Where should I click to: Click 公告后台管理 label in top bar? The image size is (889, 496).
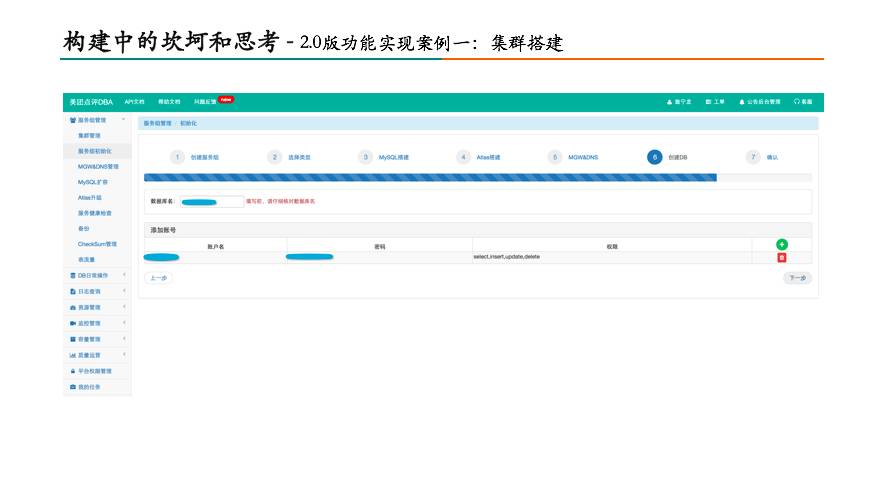(x=764, y=102)
